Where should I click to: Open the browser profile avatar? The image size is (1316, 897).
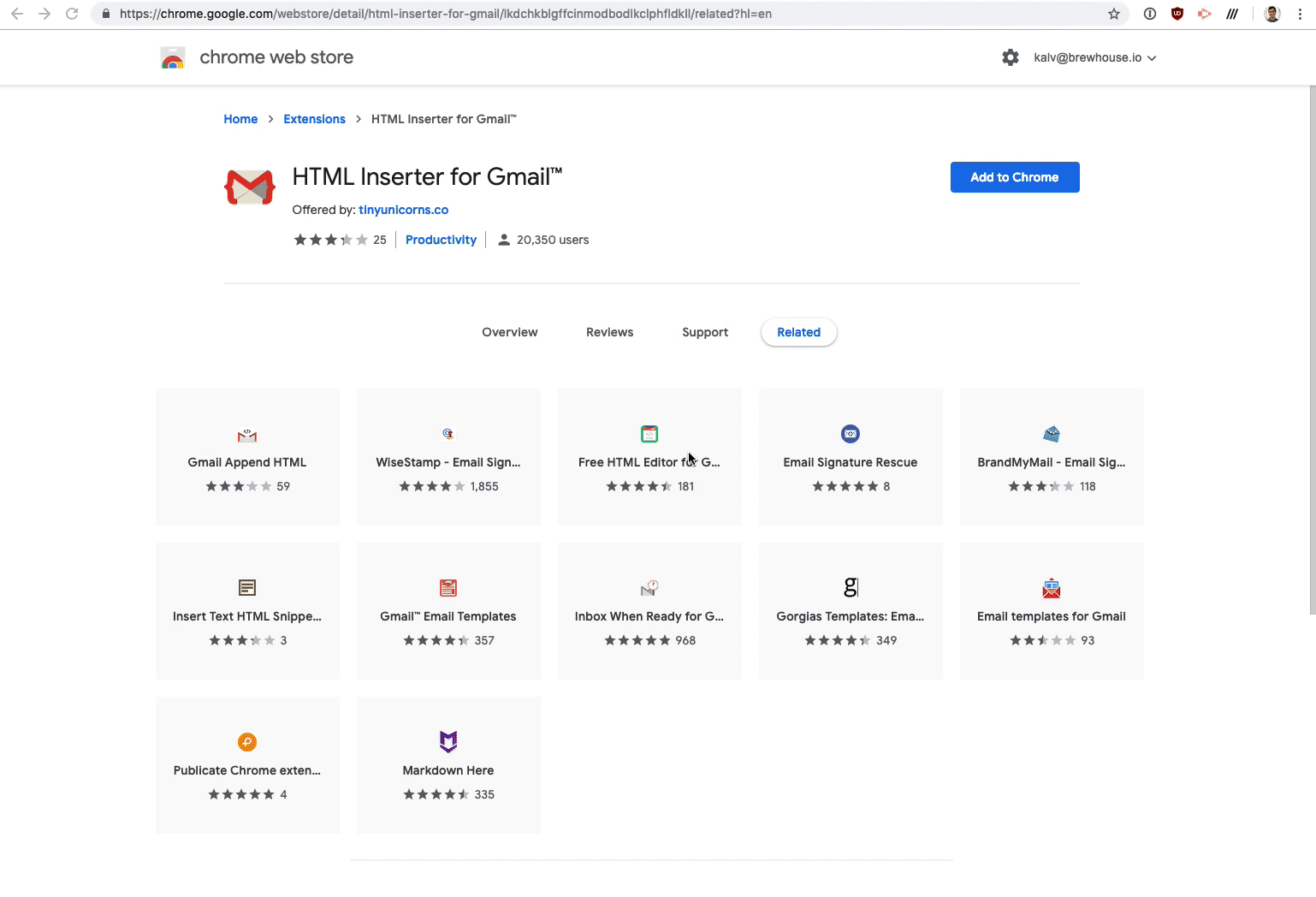(x=1272, y=14)
